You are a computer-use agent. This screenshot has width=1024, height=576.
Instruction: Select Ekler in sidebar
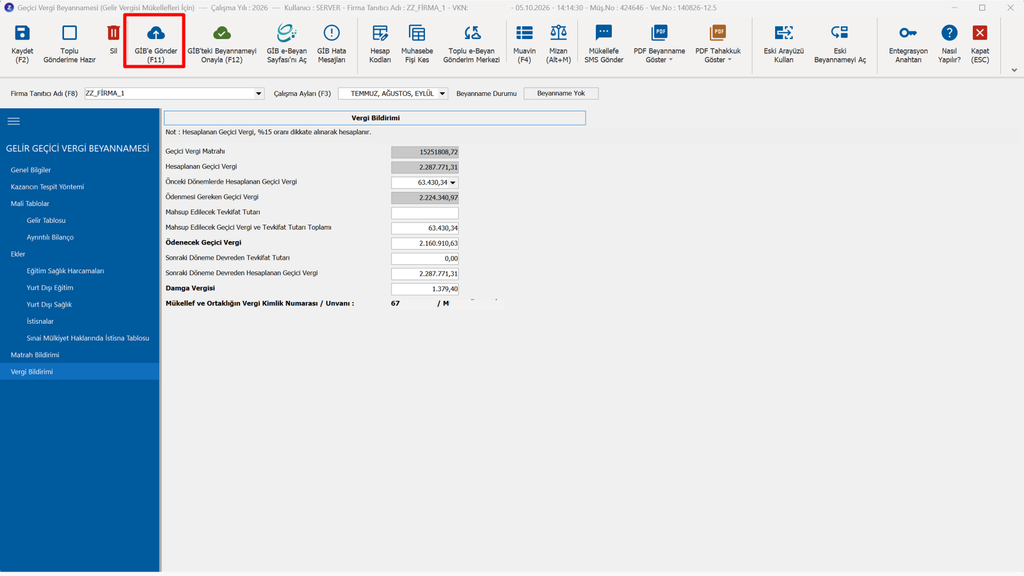pyautogui.click(x=18, y=254)
